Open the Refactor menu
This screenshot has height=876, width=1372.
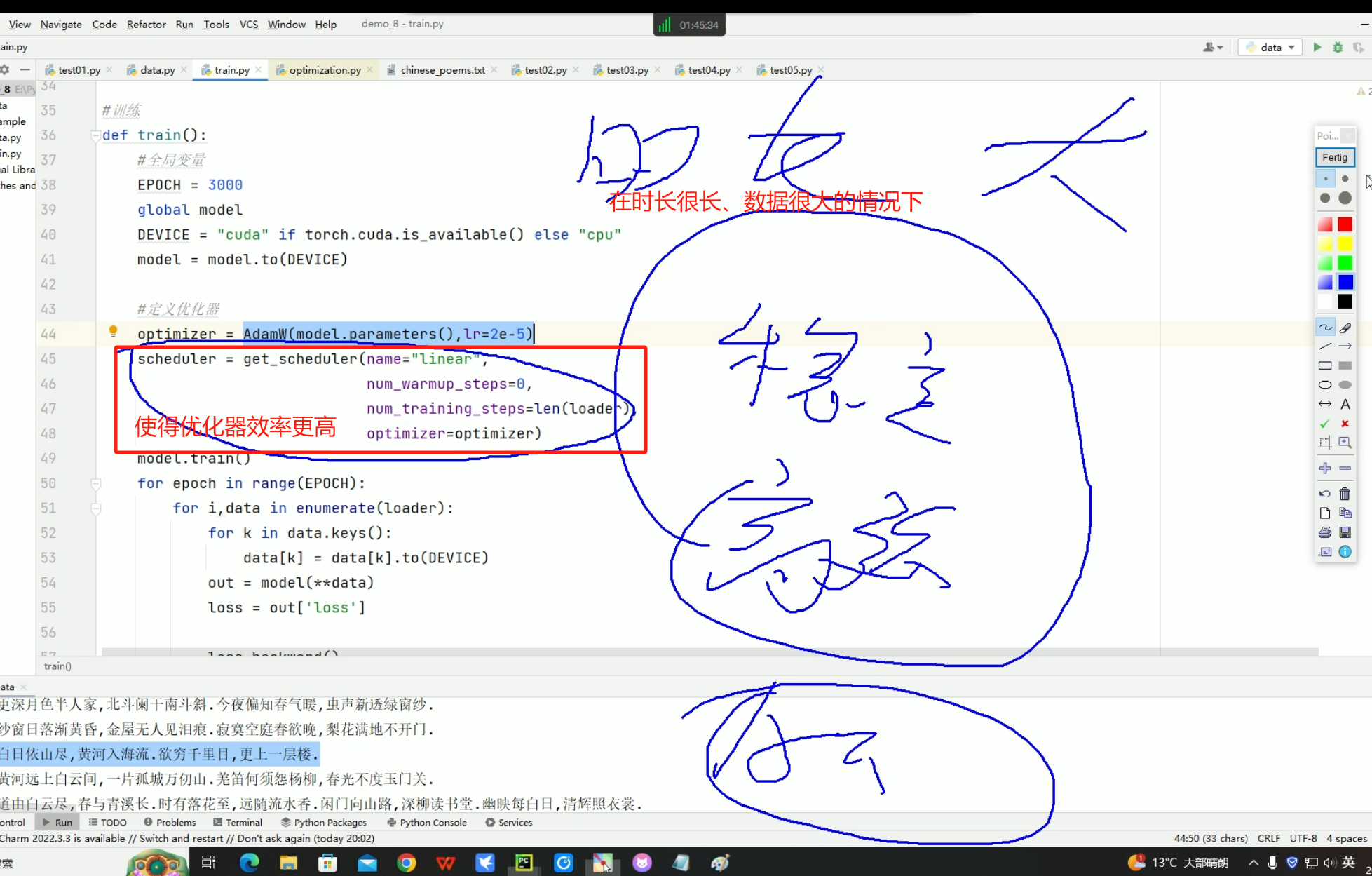tap(146, 24)
